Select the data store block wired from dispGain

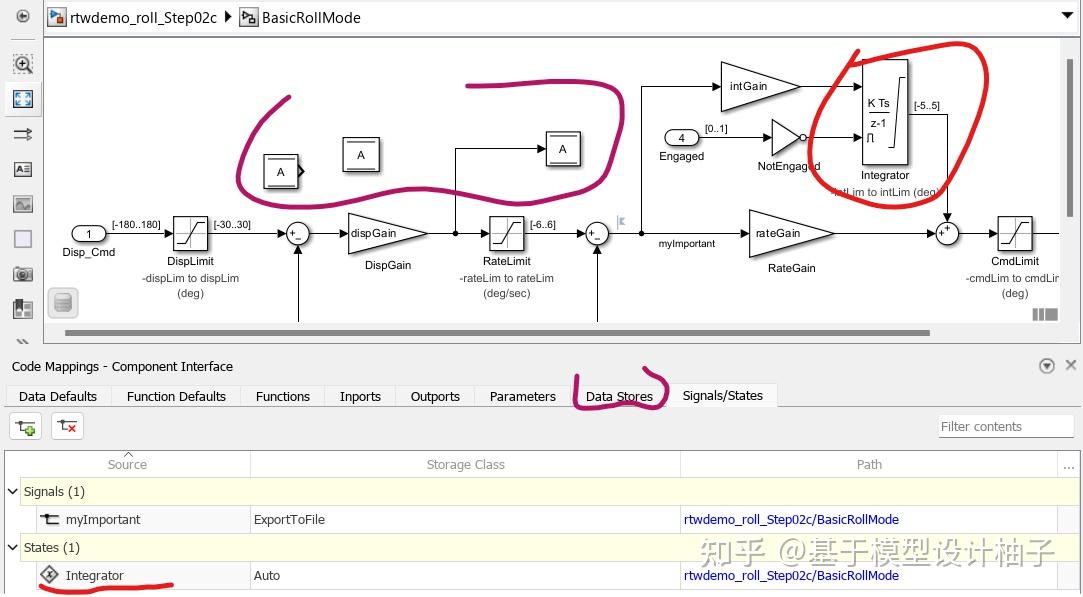click(x=563, y=149)
